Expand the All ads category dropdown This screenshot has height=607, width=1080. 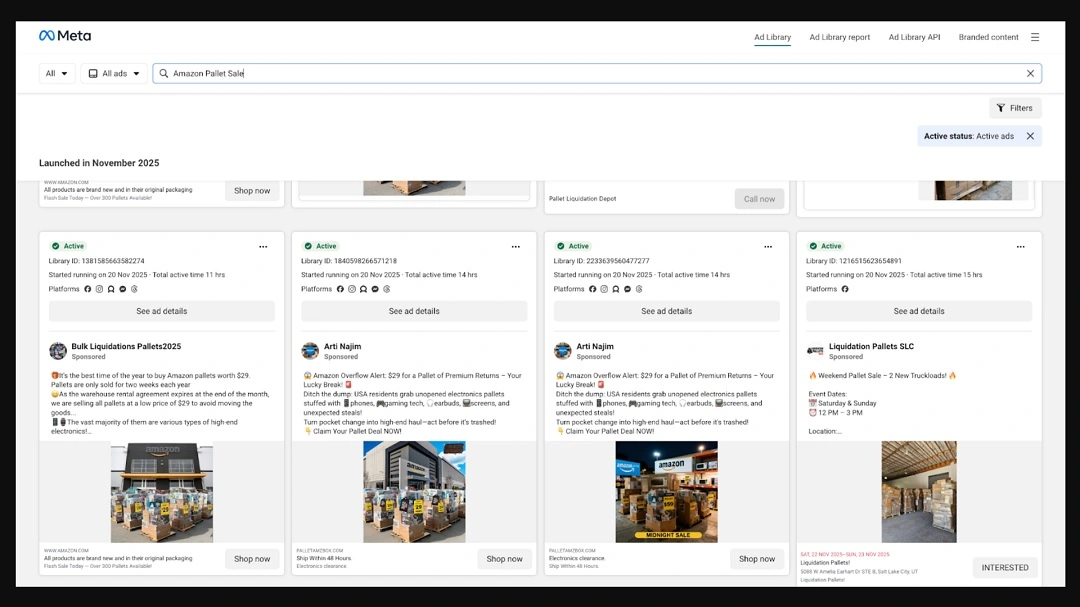point(111,73)
